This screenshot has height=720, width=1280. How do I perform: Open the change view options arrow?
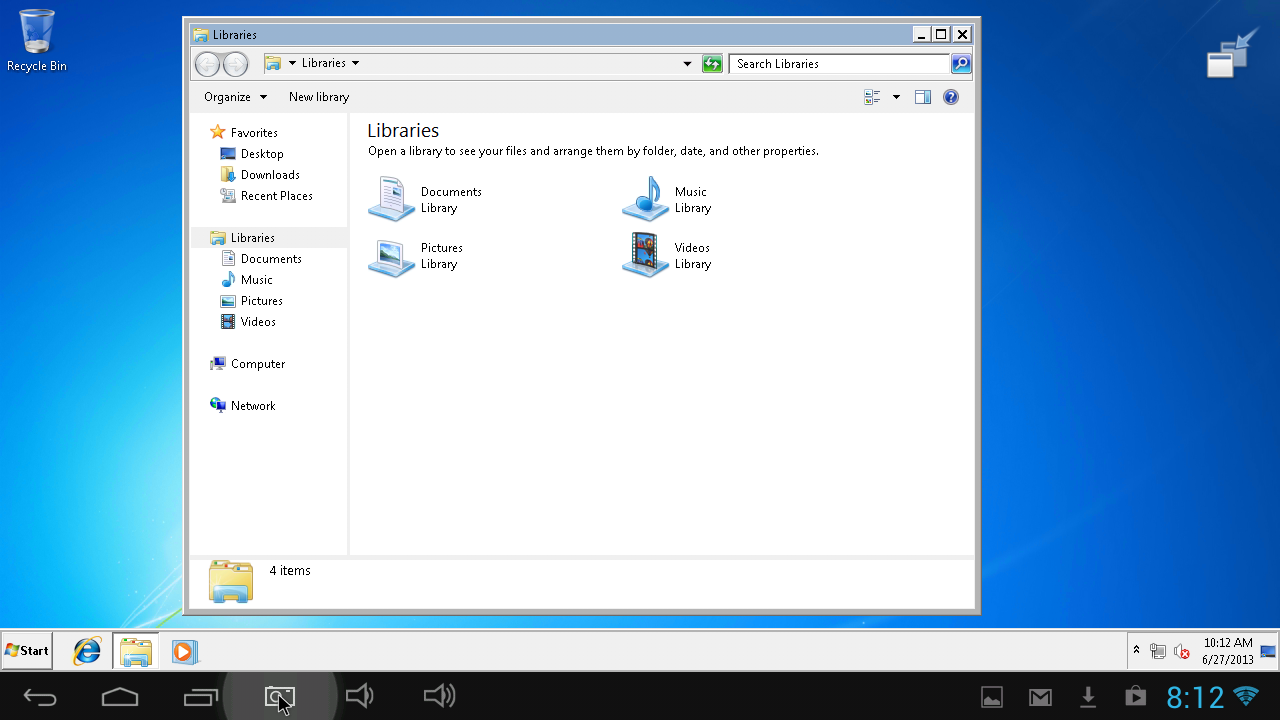pyautogui.click(x=896, y=97)
